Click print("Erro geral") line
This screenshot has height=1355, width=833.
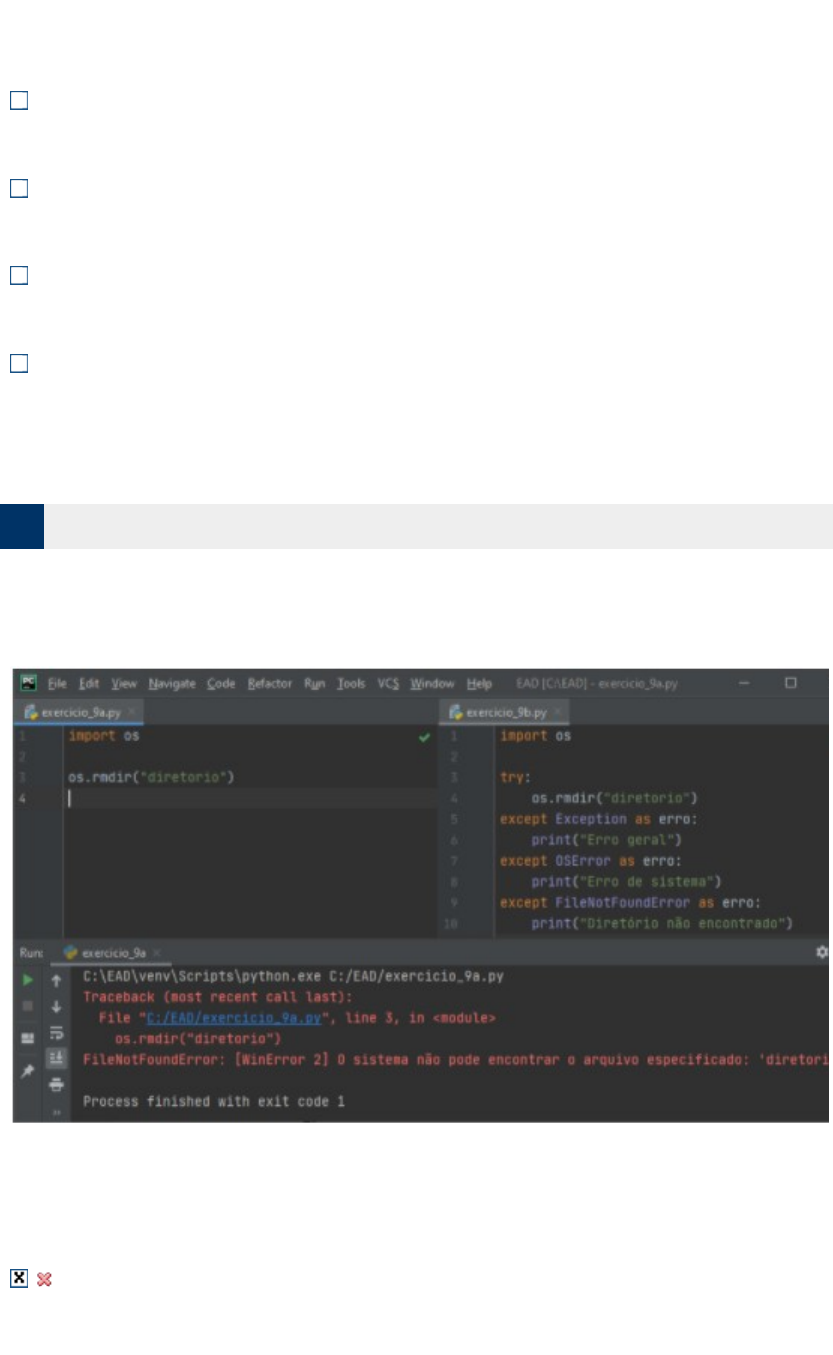(x=606, y=840)
